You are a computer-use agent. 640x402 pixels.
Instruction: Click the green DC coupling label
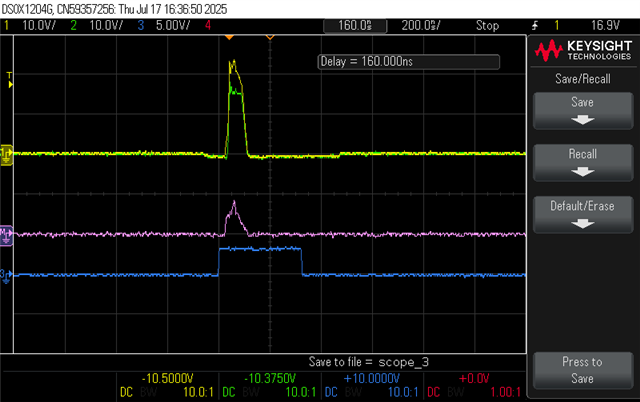(229, 392)
